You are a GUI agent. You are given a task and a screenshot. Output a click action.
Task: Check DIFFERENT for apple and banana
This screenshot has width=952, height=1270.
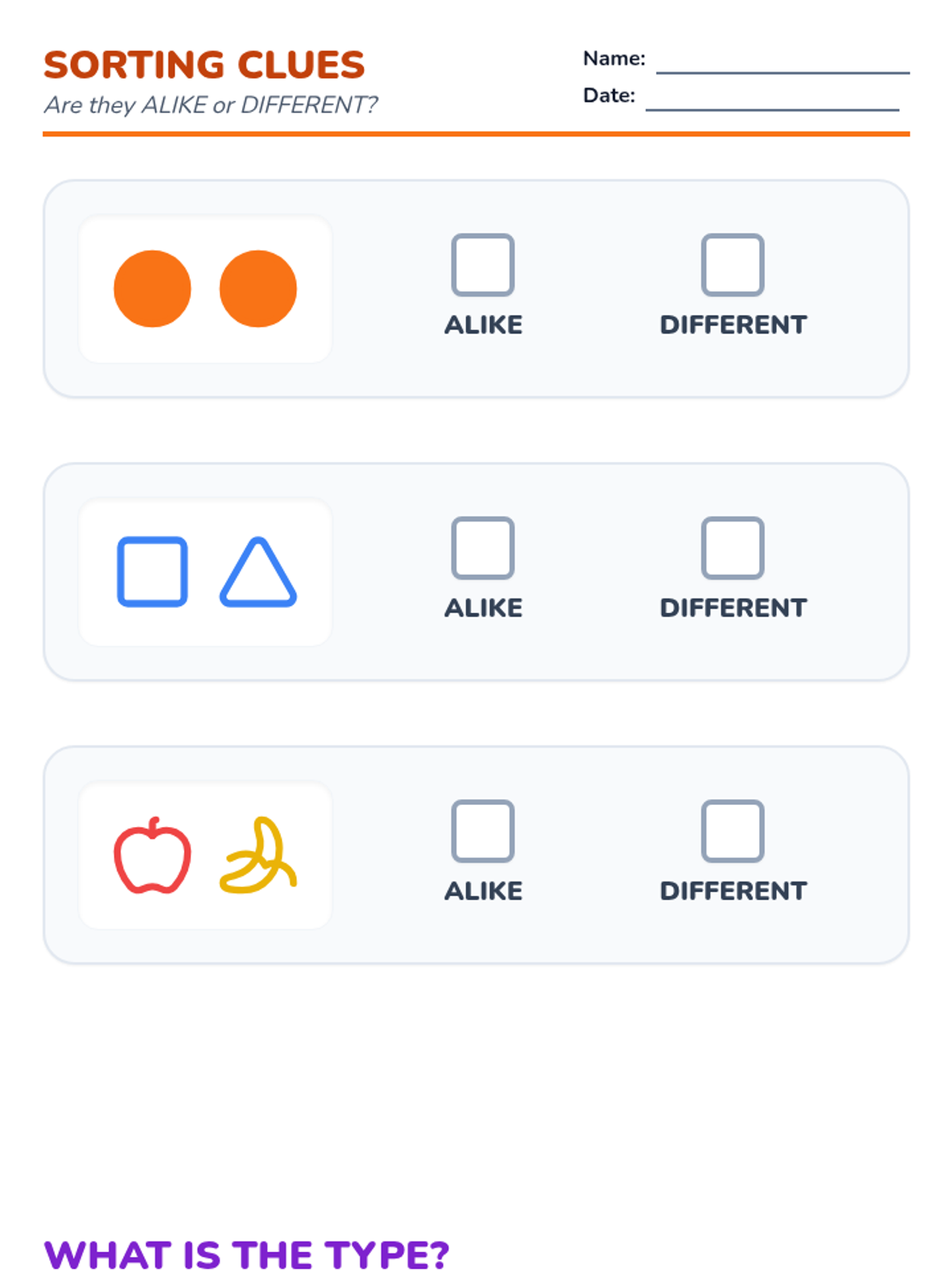[x=732, y=830]
